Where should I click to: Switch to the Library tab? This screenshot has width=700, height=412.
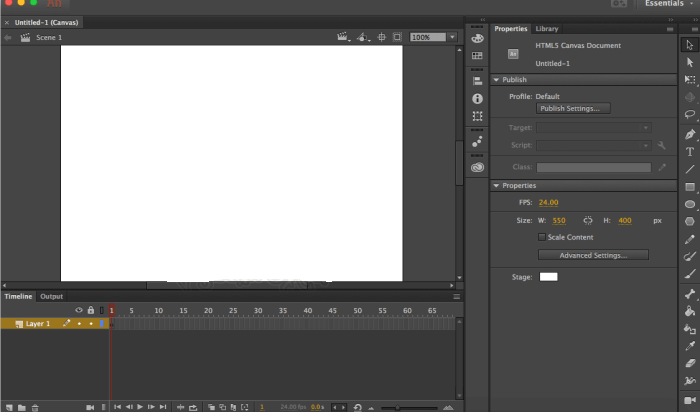click(546, 29)
